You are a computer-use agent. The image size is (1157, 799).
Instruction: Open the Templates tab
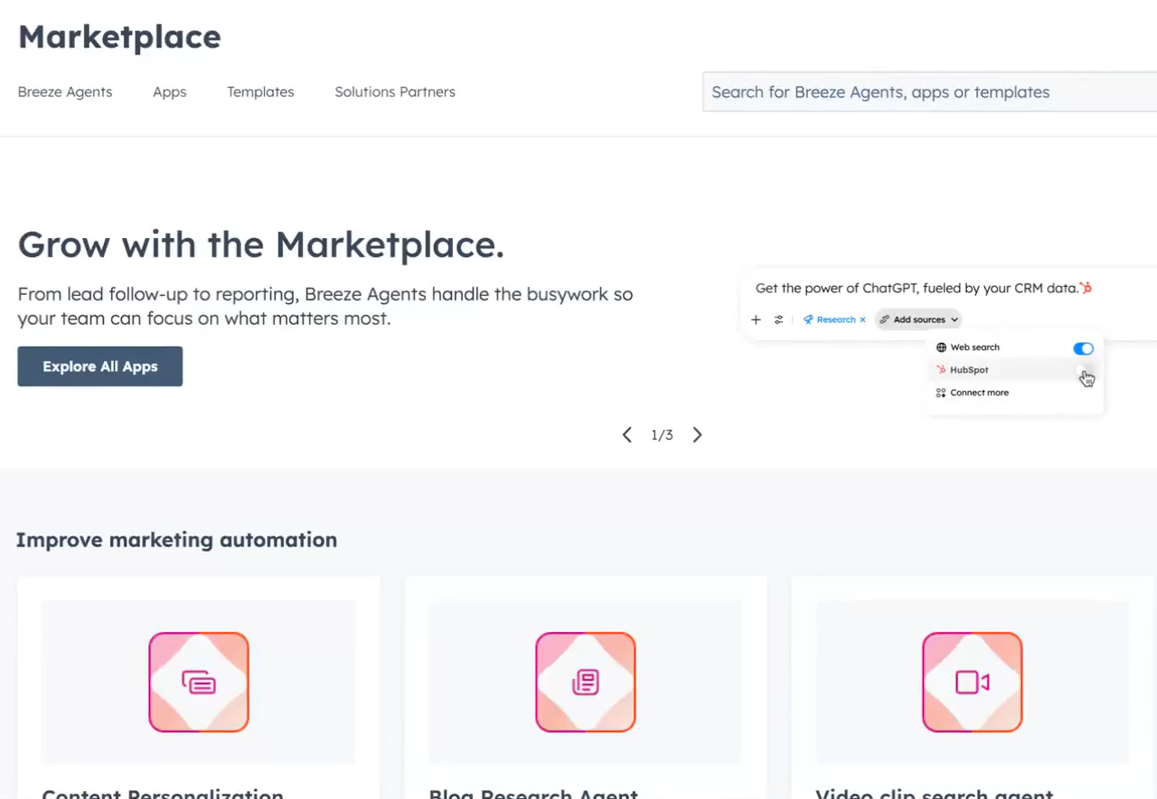click(260, 92)
